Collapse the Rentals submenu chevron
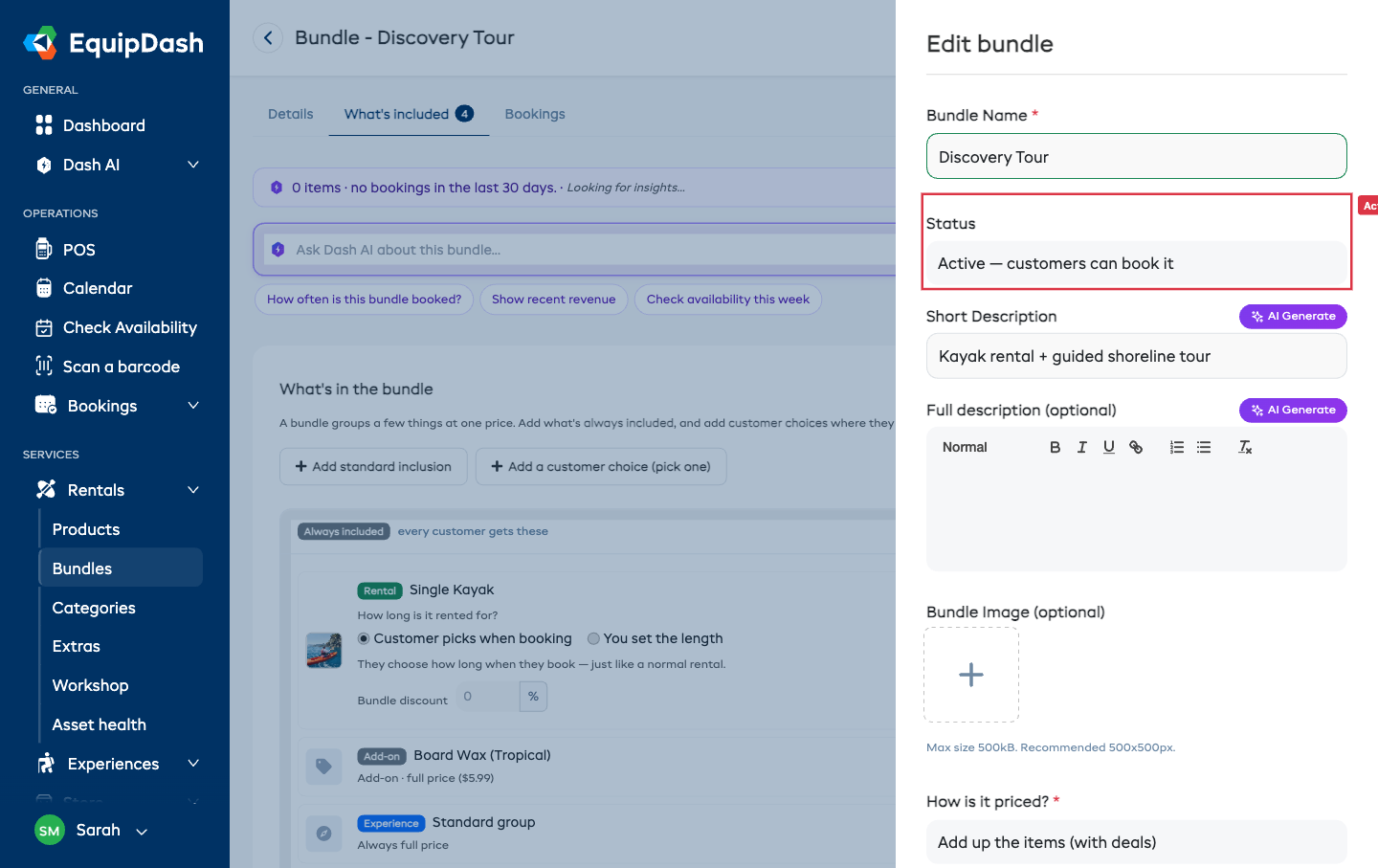Viewport: 1378px width, 868px height. coord(193,490)
